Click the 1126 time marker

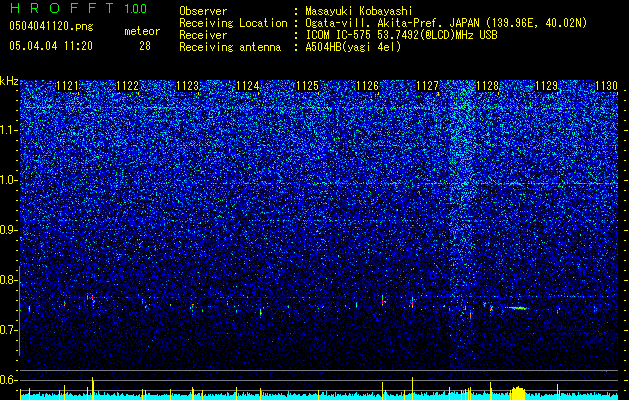click(367, 86)
